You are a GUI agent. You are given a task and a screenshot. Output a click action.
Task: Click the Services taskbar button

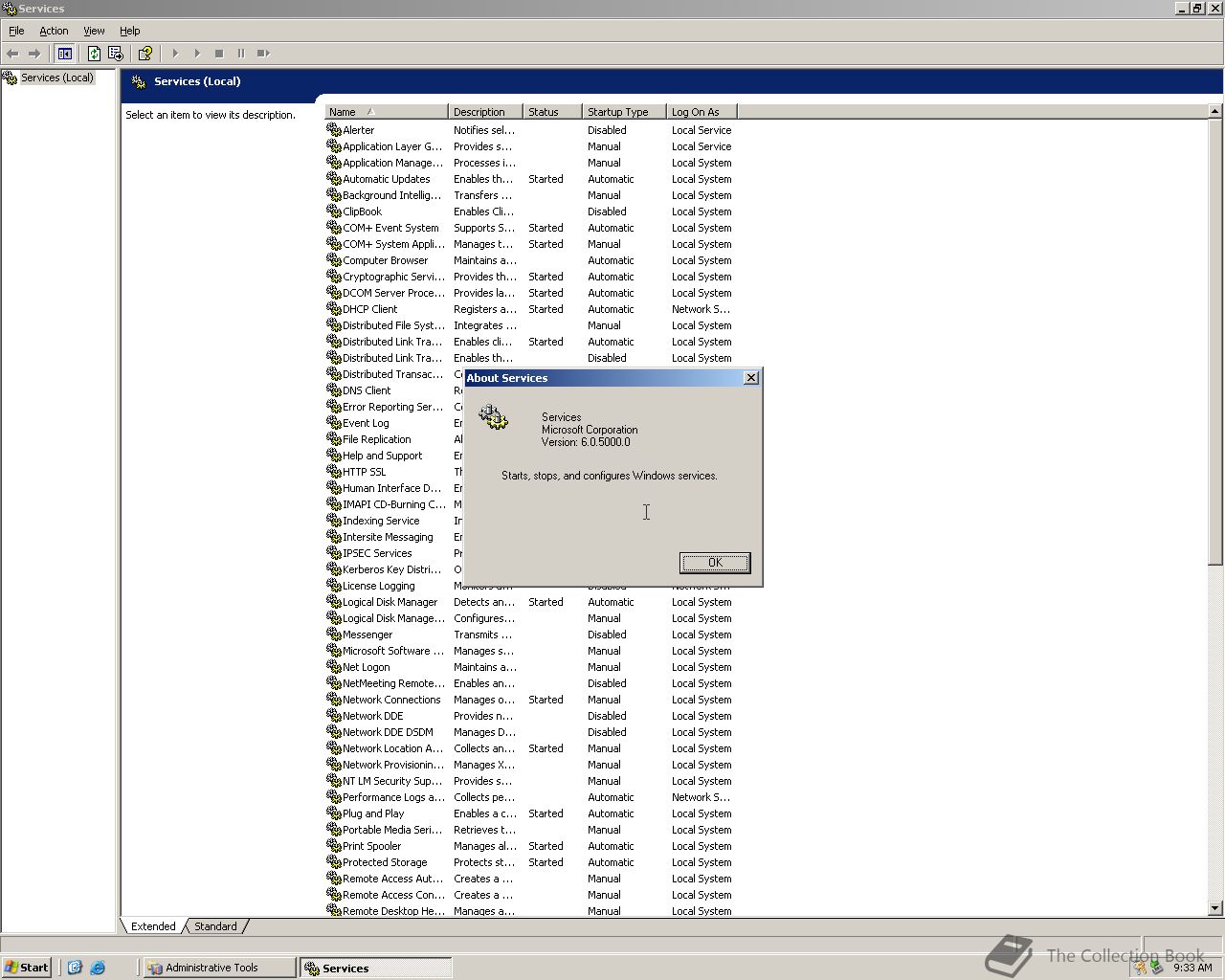(x=375, y=968)
